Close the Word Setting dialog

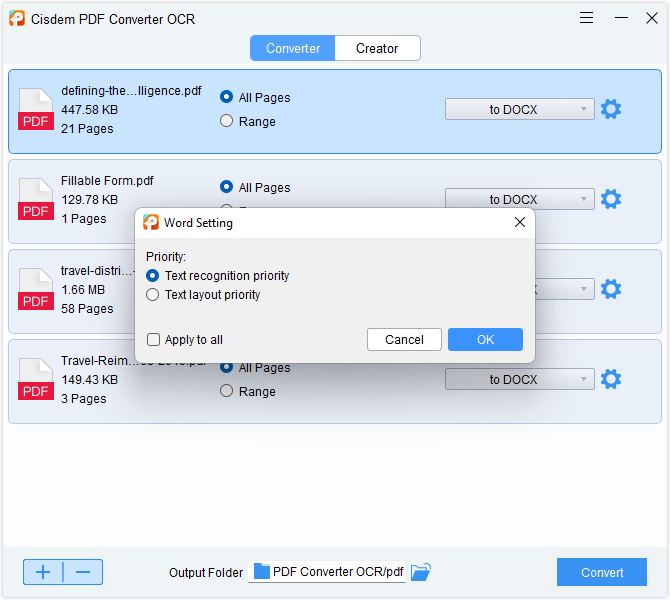click(520, 222)
